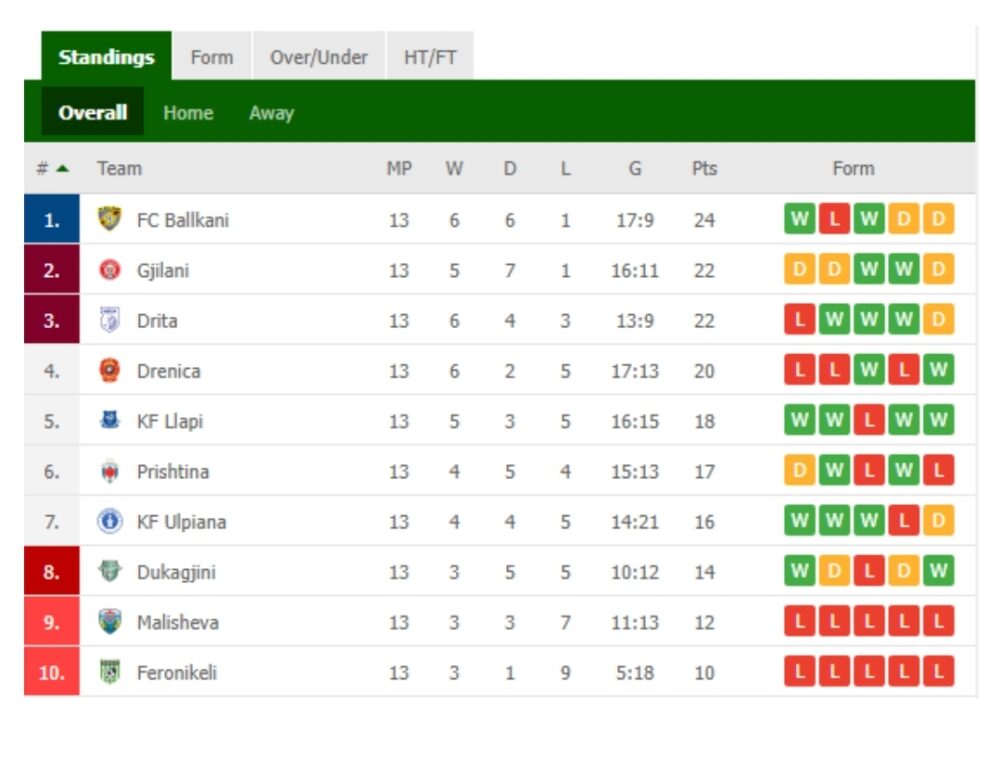Sort standings by Pts column header
The width and height of the screenshot is (1000, 758).
tap(704, 168)
